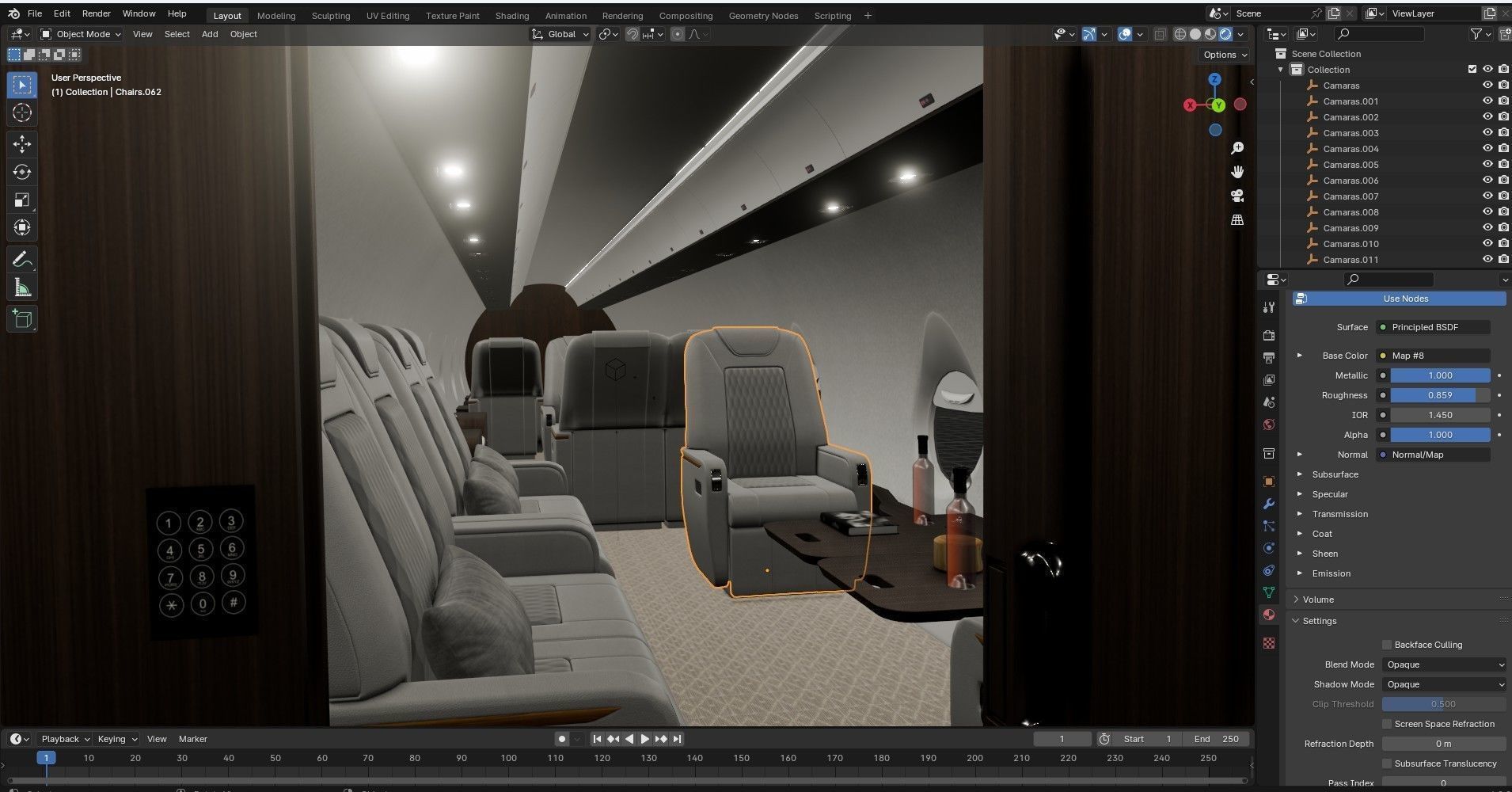Open the timeline Keying popover

click(116, 739)
